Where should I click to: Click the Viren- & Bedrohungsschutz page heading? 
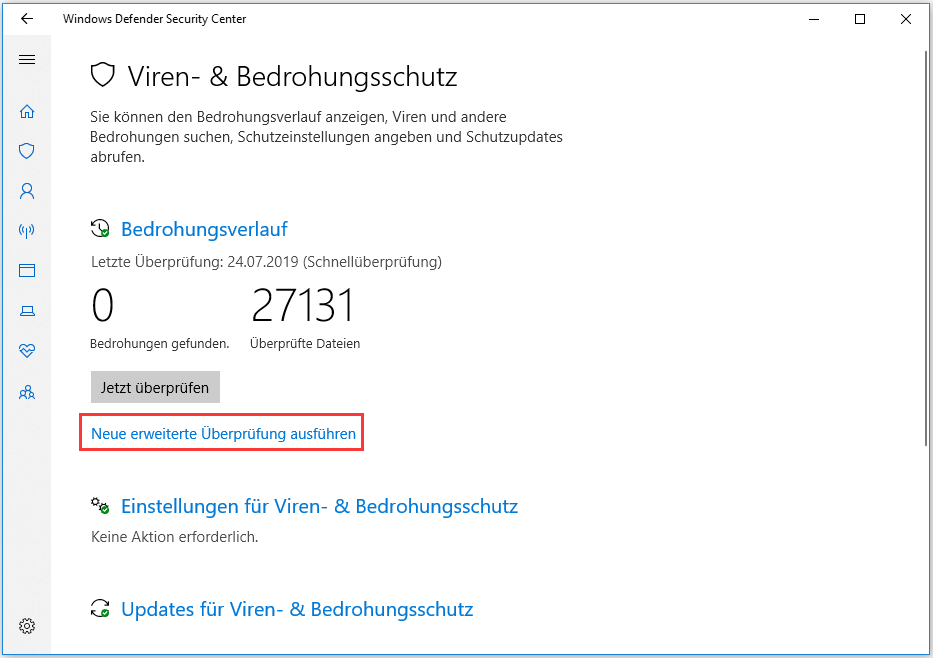[x=292, y=77]
